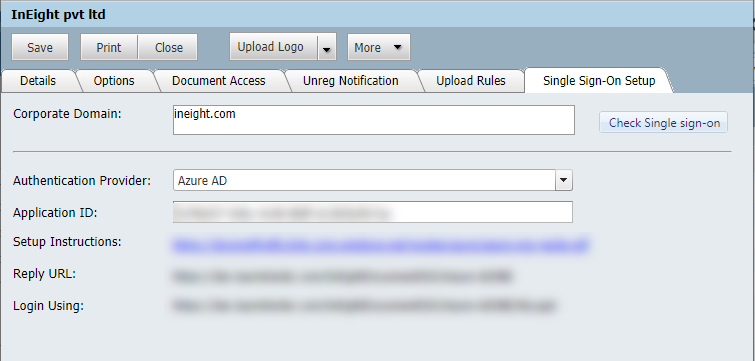Switch to the Details tab
This screenshot has width=755, height=361.
click(x=38, y=81)
